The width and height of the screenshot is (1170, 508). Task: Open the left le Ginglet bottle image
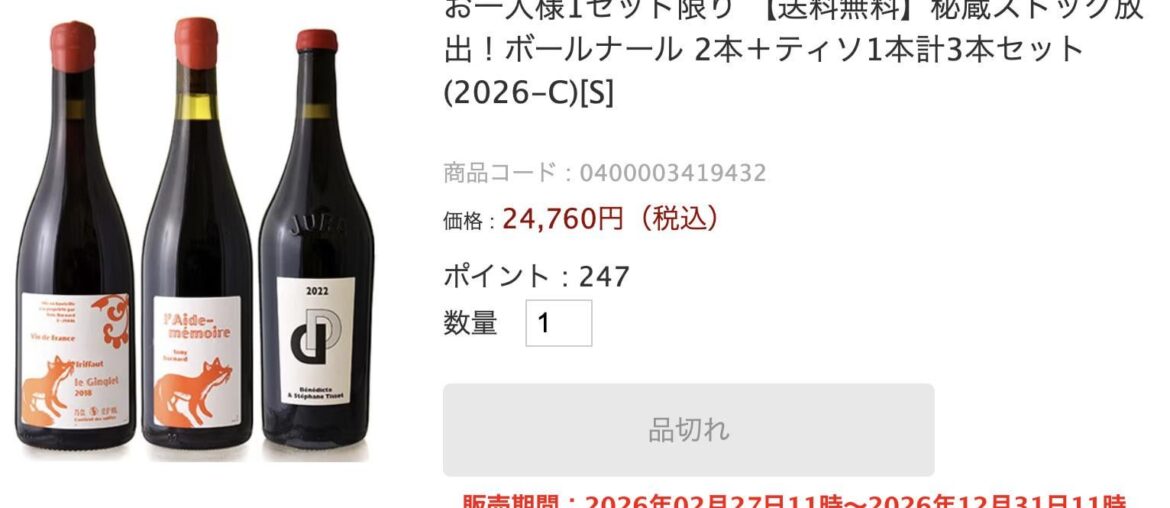[x=74, y=239]
